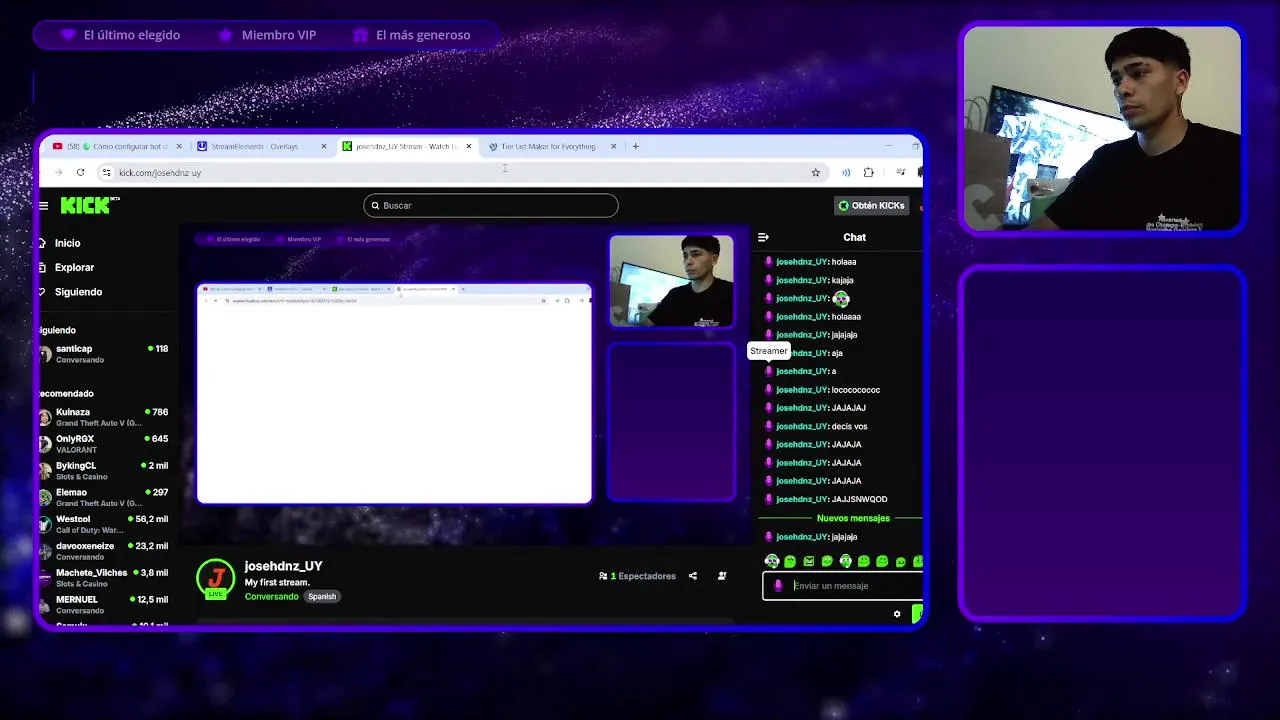Go forward in browser history
Screen dimensions: 1280x720
pyautogui.click(x=58, y=172)
